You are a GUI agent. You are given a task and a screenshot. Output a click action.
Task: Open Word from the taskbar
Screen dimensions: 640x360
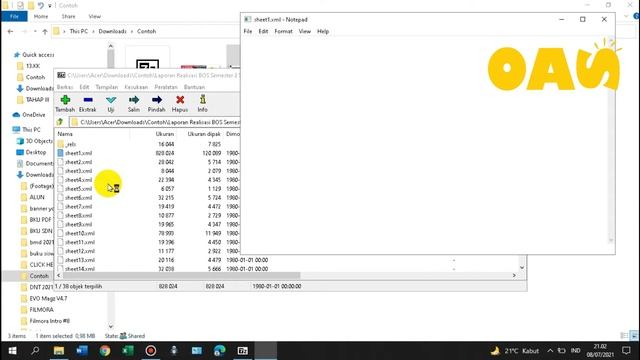pyautogui.click(x=82, y=351)
